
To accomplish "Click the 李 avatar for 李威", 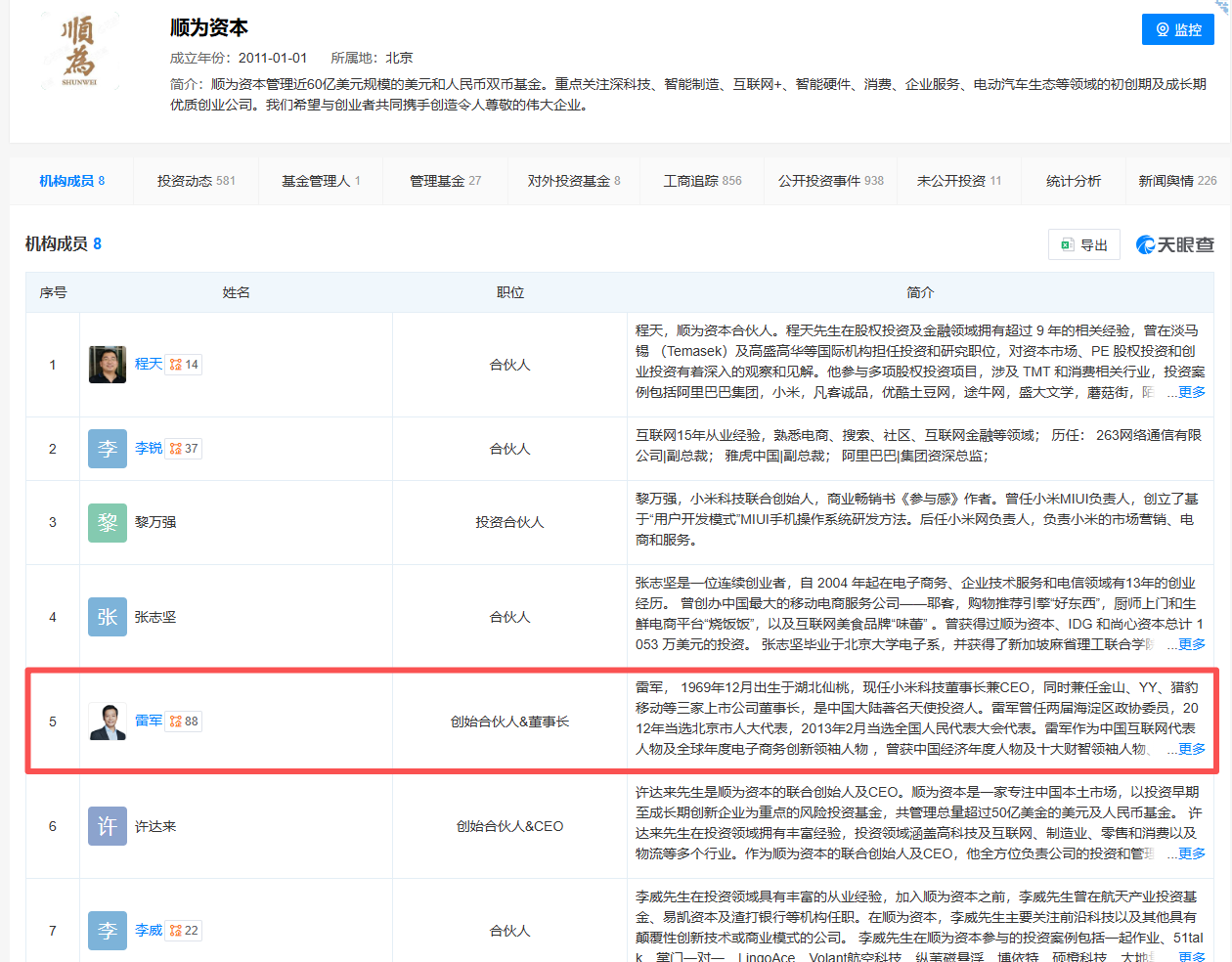I will click(x=108, y=931).
